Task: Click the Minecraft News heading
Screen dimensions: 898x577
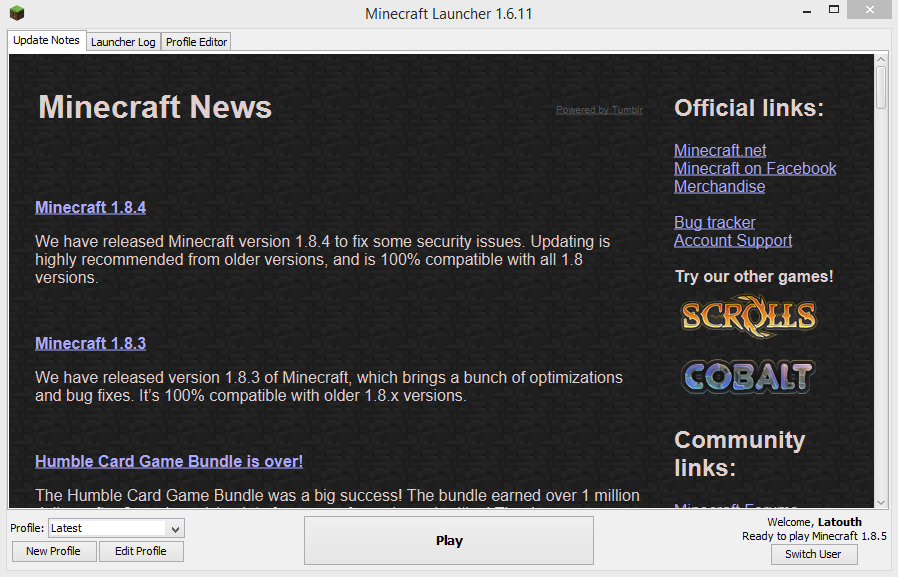Action: pyautogui.click(x=155, y=107)
